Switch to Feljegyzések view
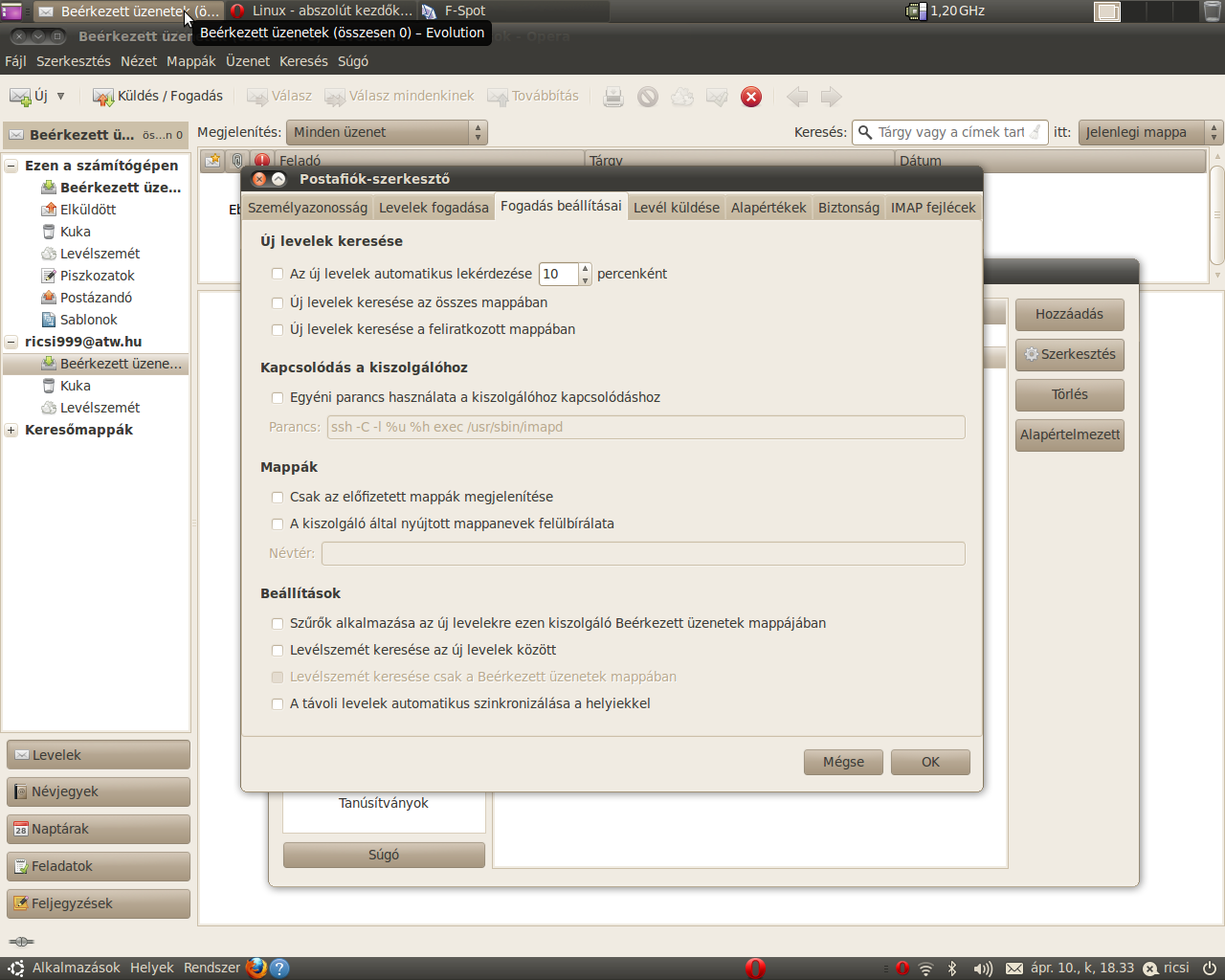 [x=99, y=904]
